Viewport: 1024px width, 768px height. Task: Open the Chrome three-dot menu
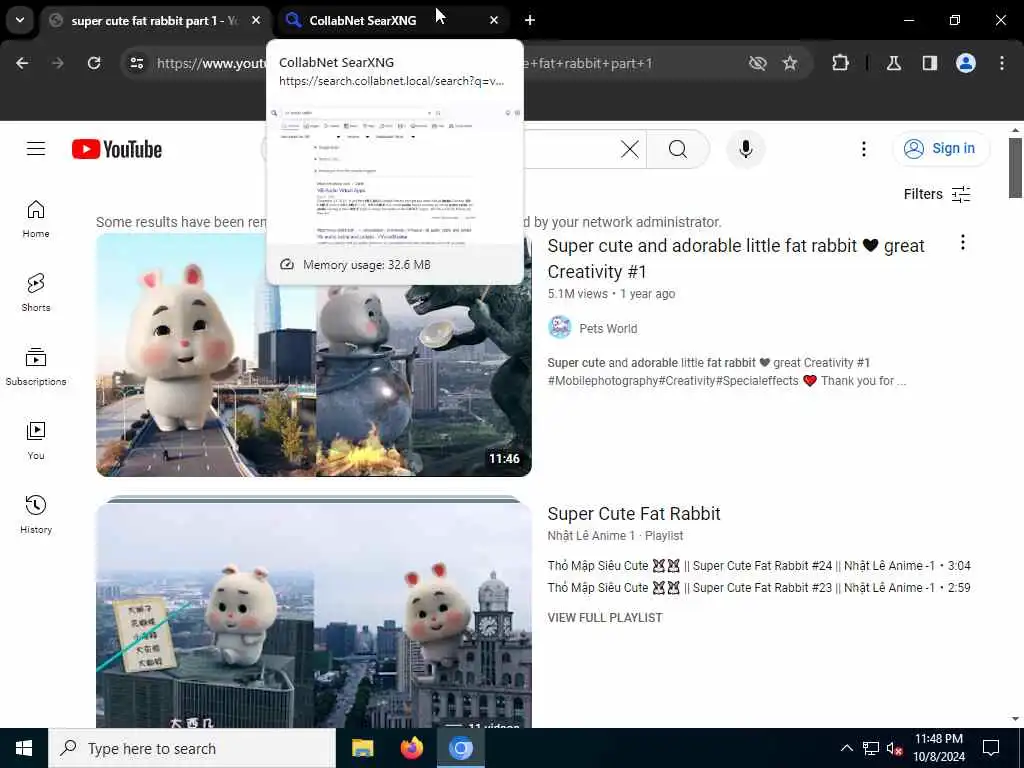click(1002, 63)
